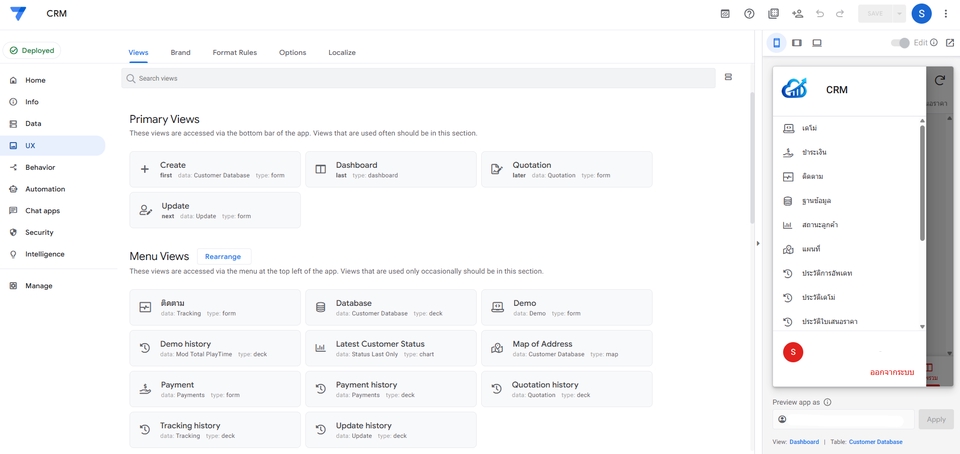Collapse the preview panel with the arrow handle
960x454 pixels.
point(757,243)
